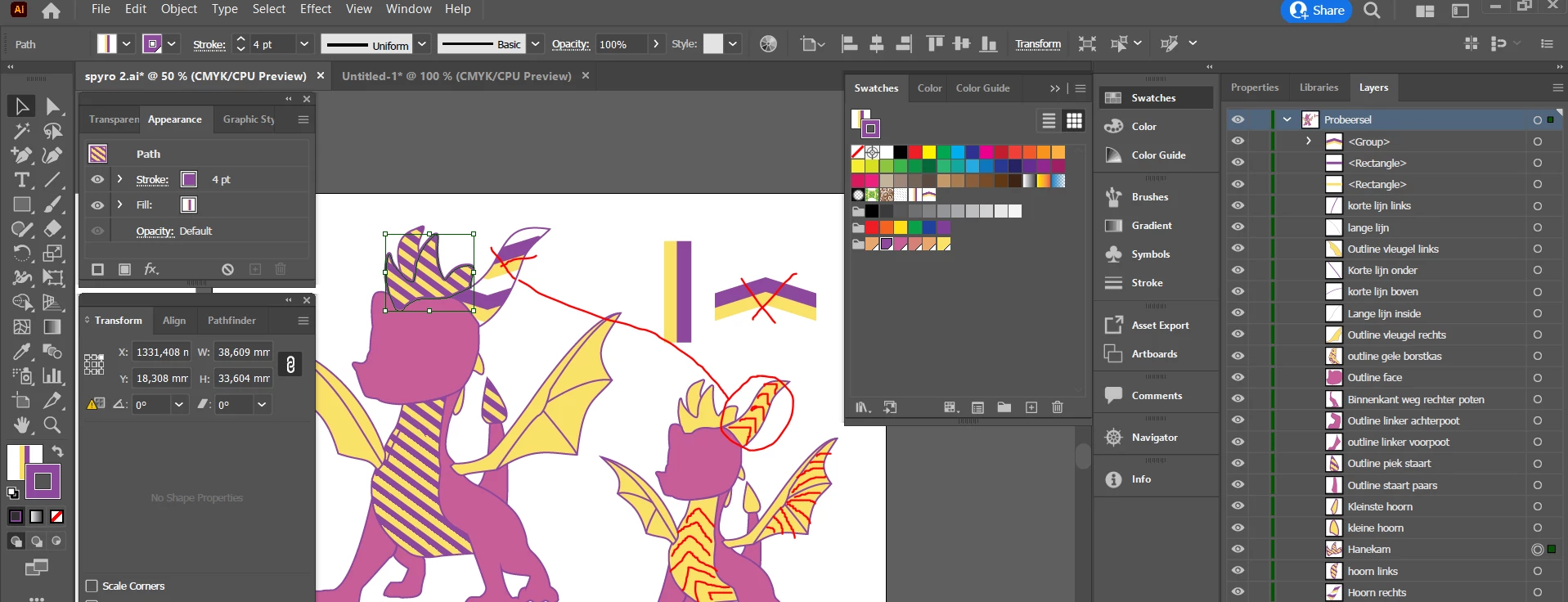Click the Style swatch in control bar

(x=713, y=44)
